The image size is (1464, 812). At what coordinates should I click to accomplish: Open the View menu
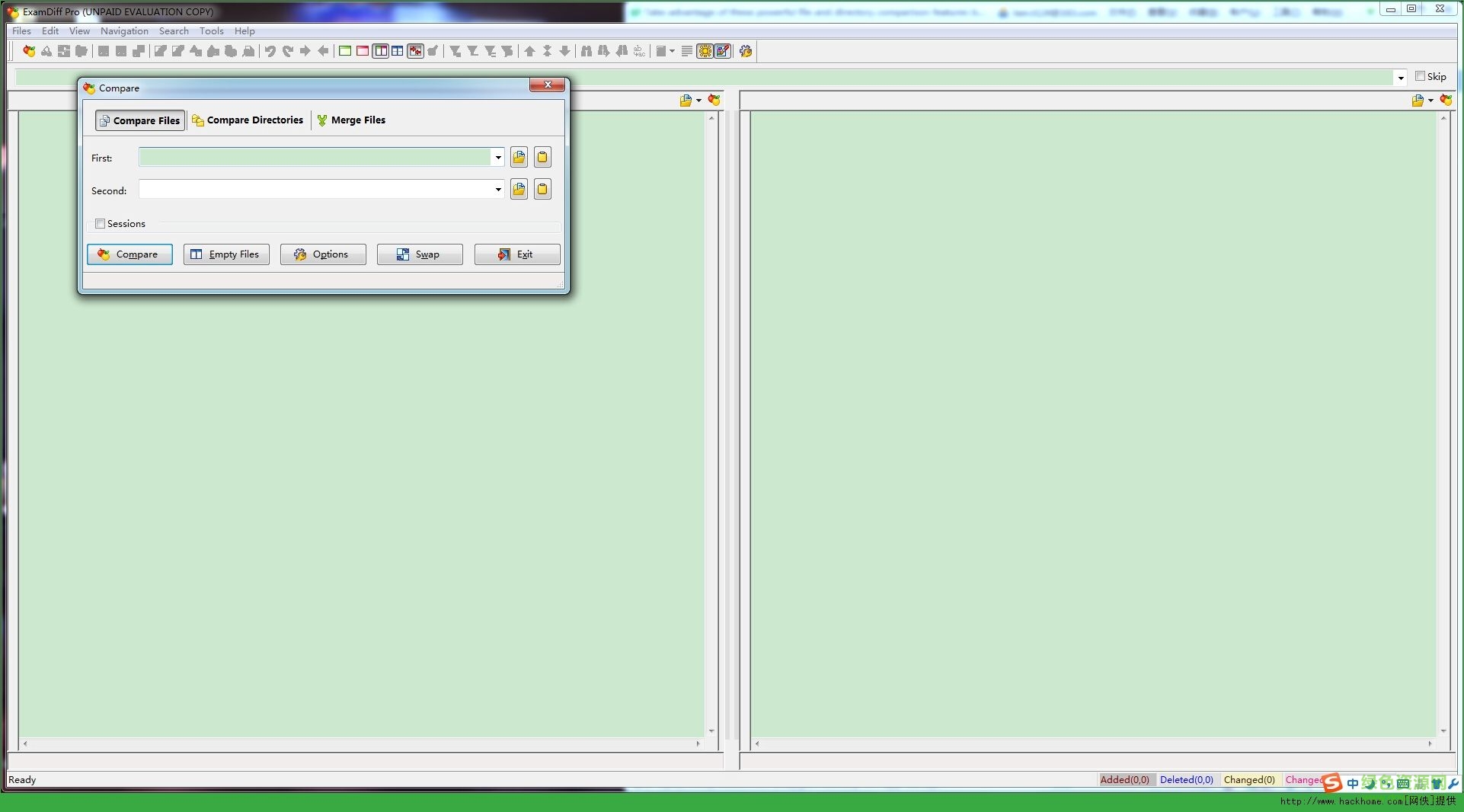(79, 31)
